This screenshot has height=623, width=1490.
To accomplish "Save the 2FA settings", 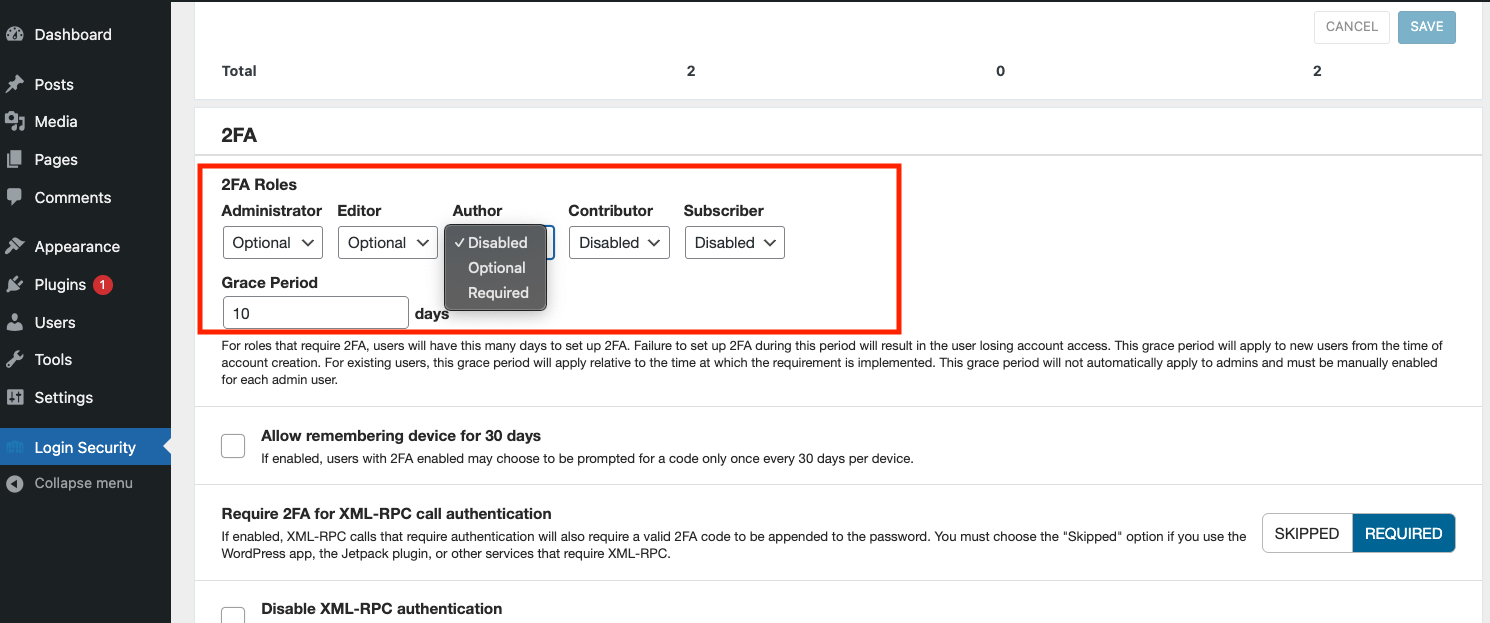I will click(x=1426, y=27).
